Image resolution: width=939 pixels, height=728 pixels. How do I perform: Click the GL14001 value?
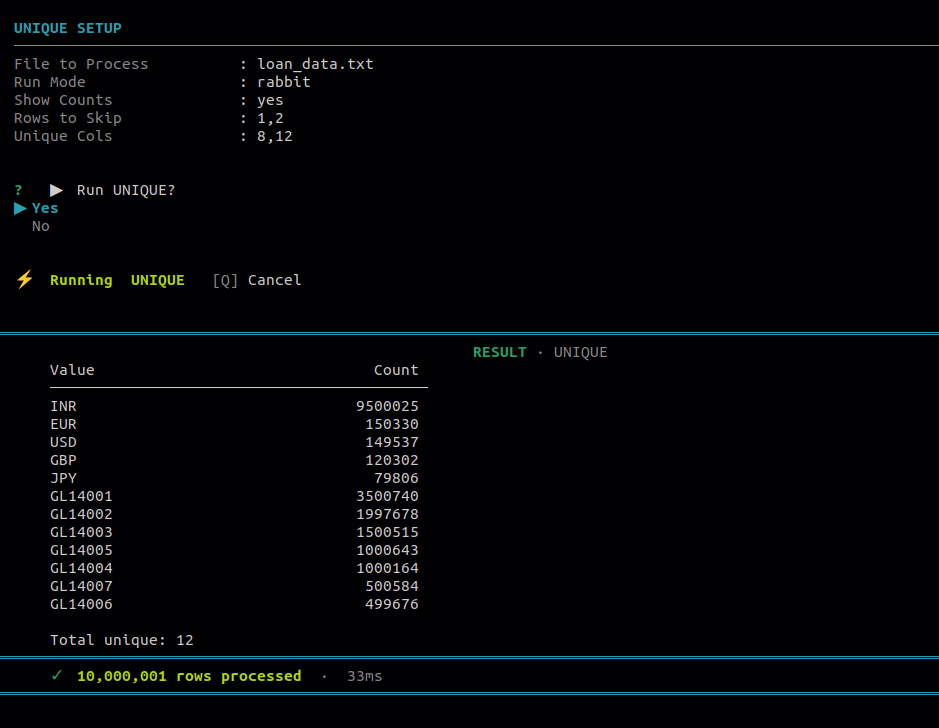point(81,496)
